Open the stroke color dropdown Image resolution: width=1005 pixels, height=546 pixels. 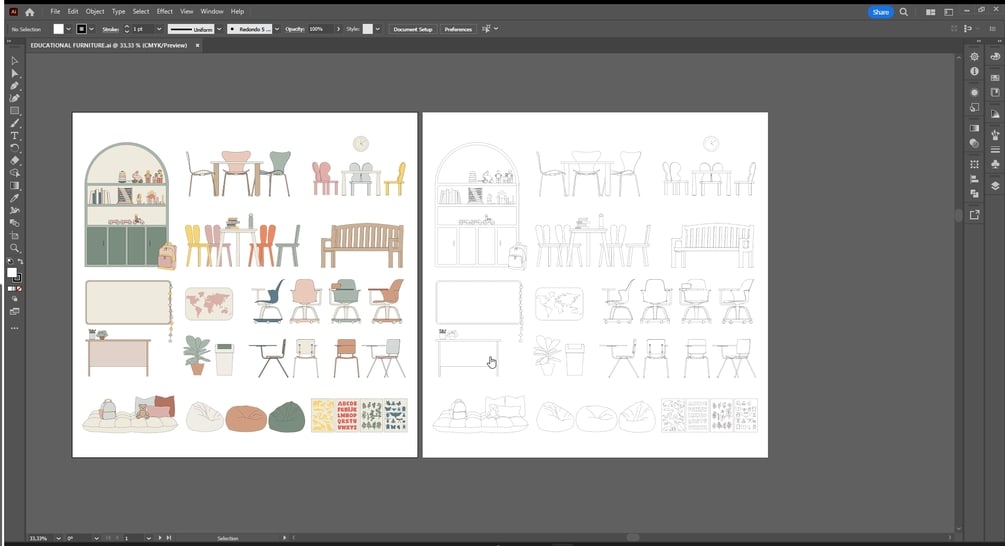click(91, 29)
